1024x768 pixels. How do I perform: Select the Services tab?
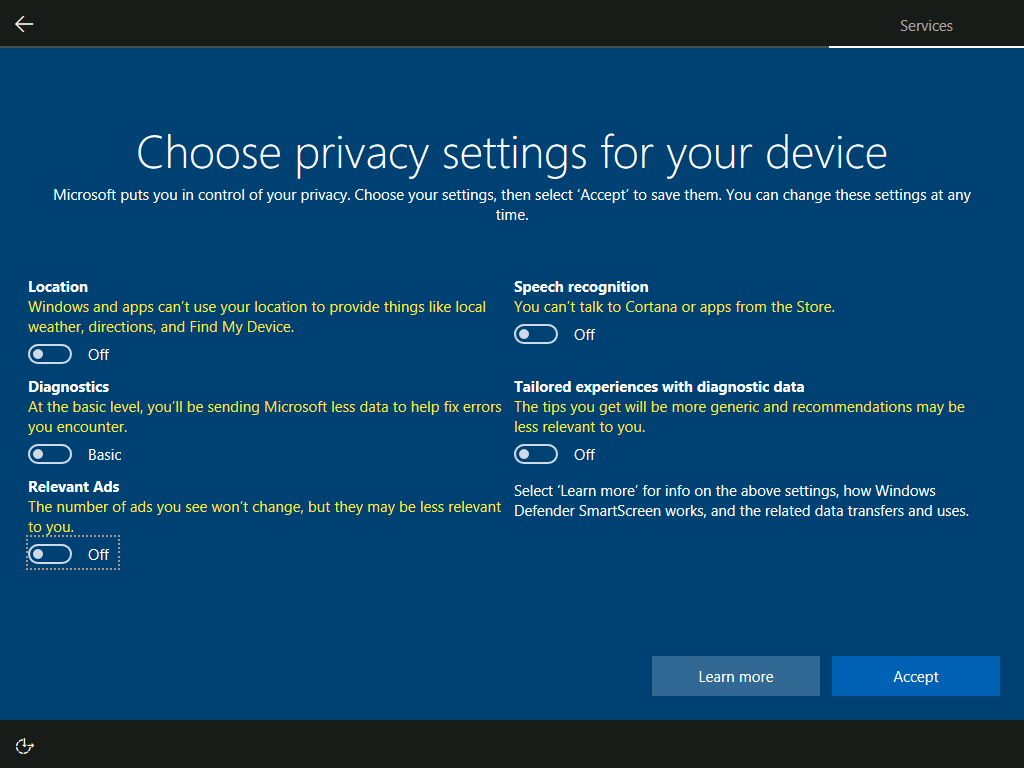(925, 26)
